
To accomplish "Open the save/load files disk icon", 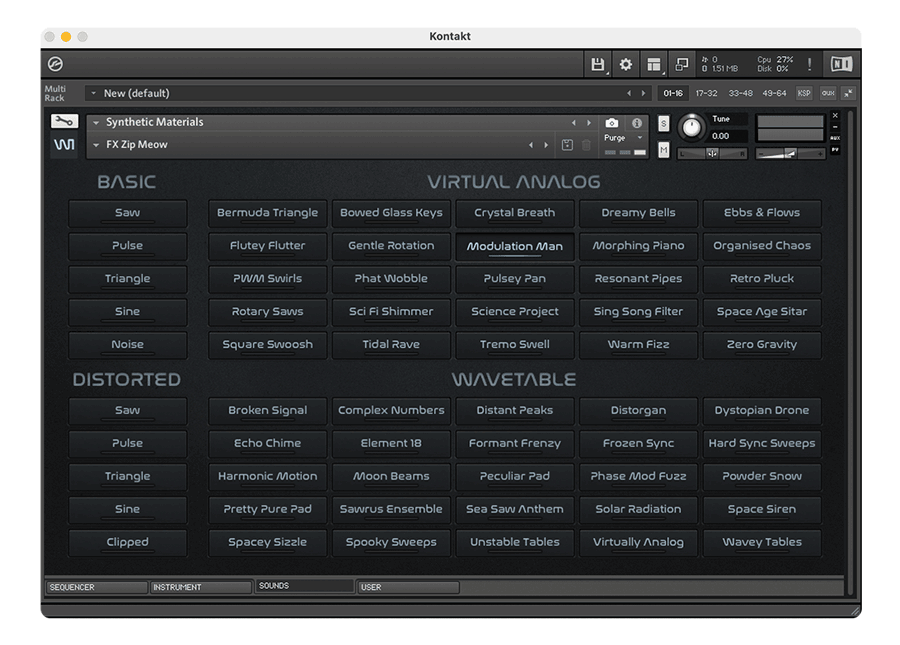I will point(598,64).
